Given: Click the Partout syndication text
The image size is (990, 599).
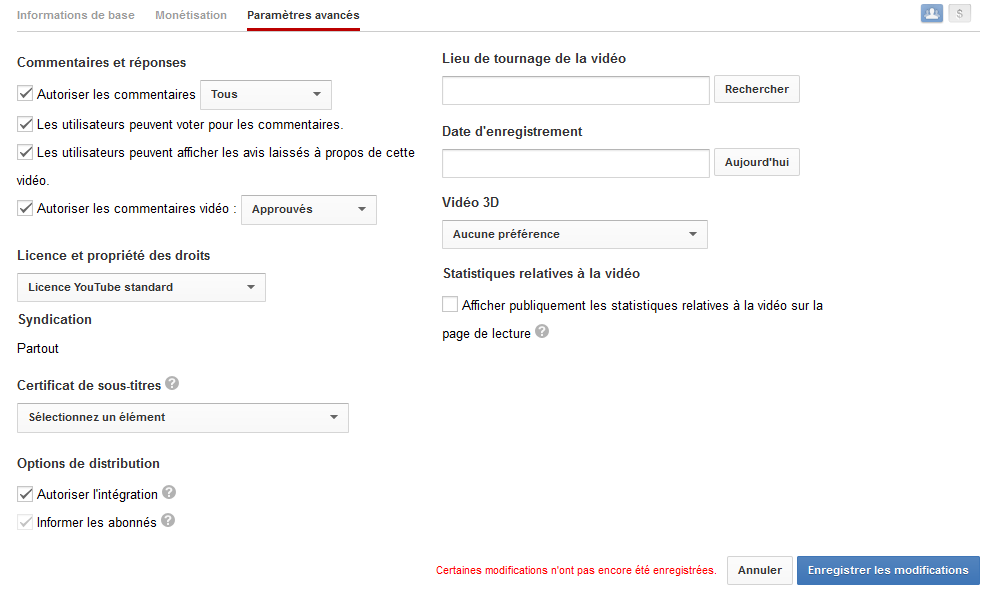Looking at the screenshot, I should [38, 348].
